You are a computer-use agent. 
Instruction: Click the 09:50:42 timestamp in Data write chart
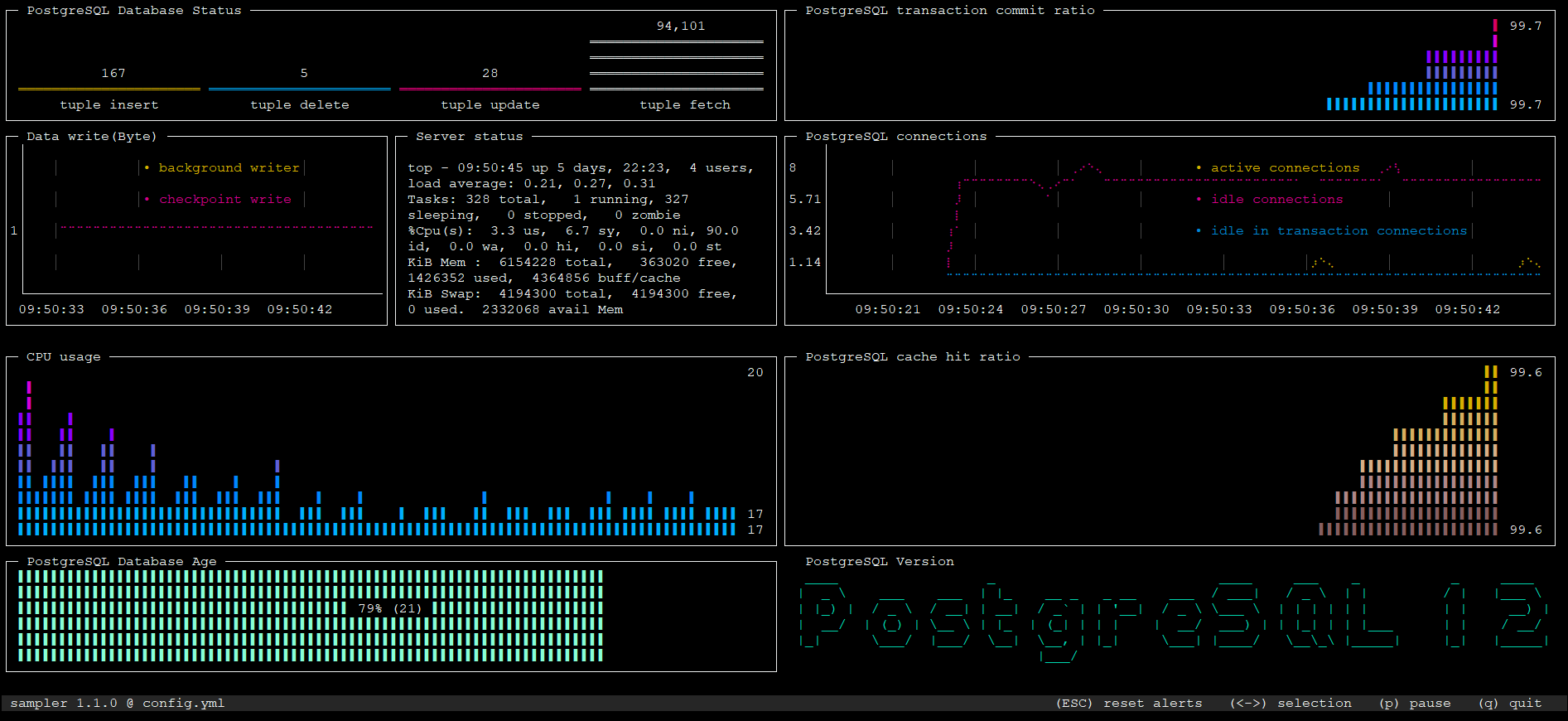[300, 309]
